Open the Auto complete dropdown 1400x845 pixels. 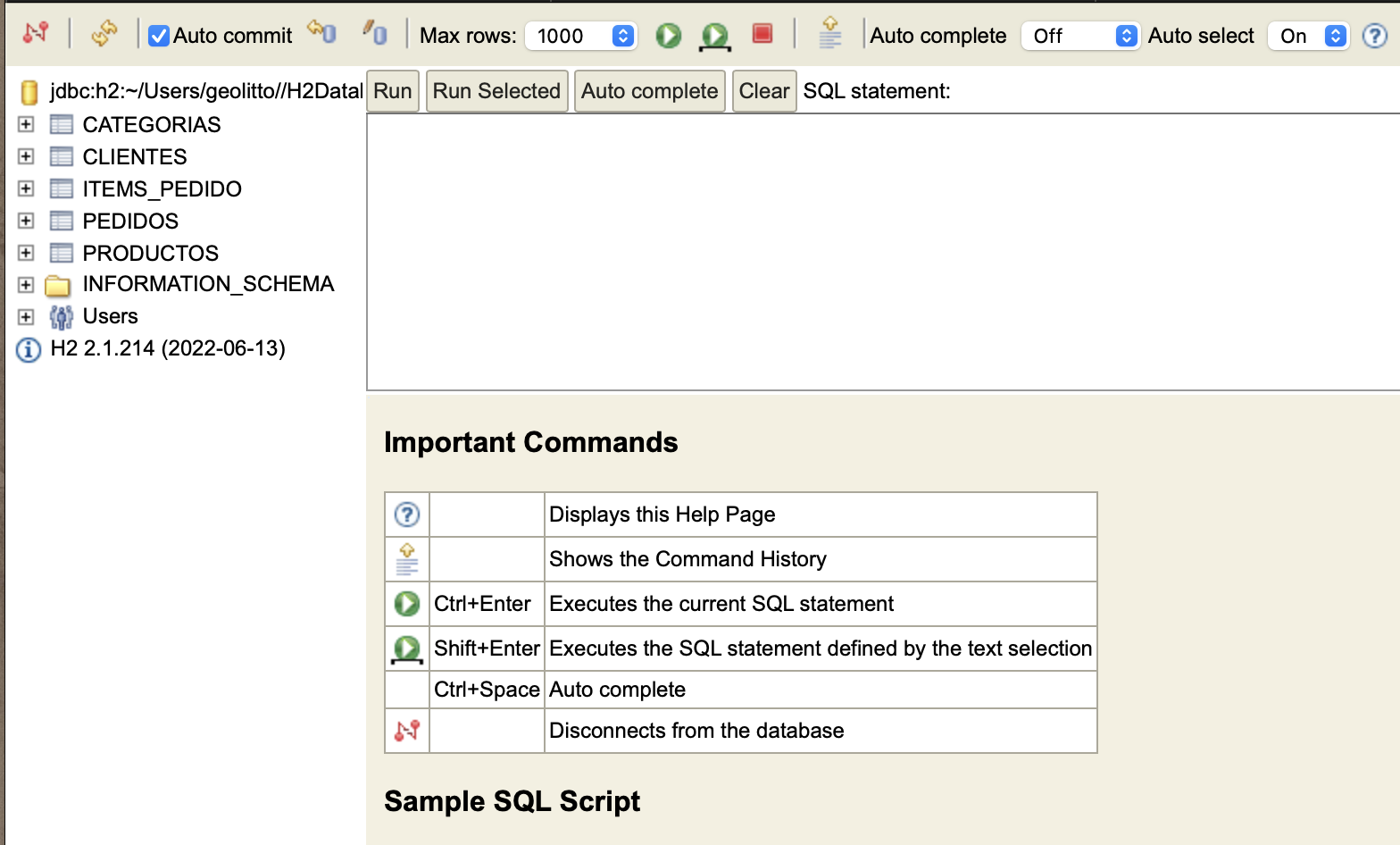(x=1080, y=36)
